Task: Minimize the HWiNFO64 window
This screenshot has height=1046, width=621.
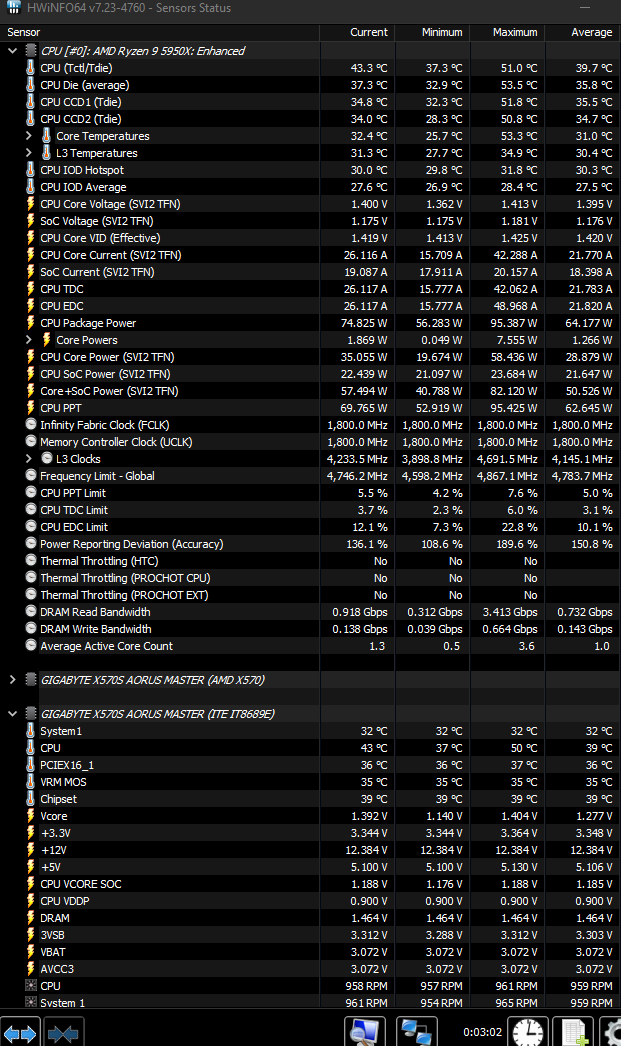Action: [x=585, y=7]
